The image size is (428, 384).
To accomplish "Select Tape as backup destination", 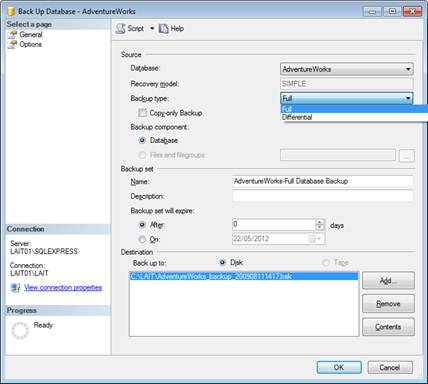I will (x=326, y=263).
